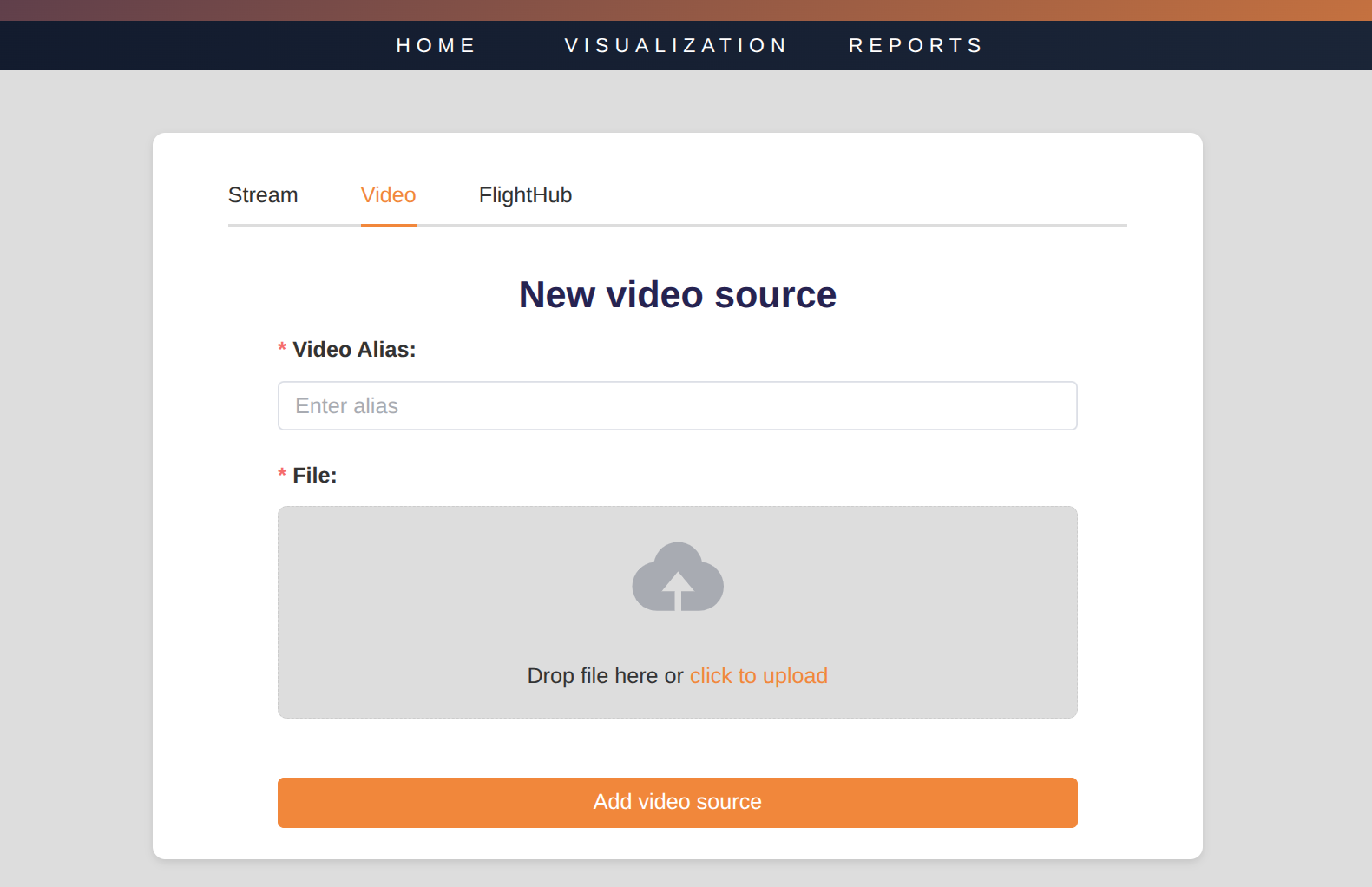The height and width of the screenshot is (887, 1372).
Task: Focus the Enter alias input field
Action: pyautogui.click(x=677, y=405)
